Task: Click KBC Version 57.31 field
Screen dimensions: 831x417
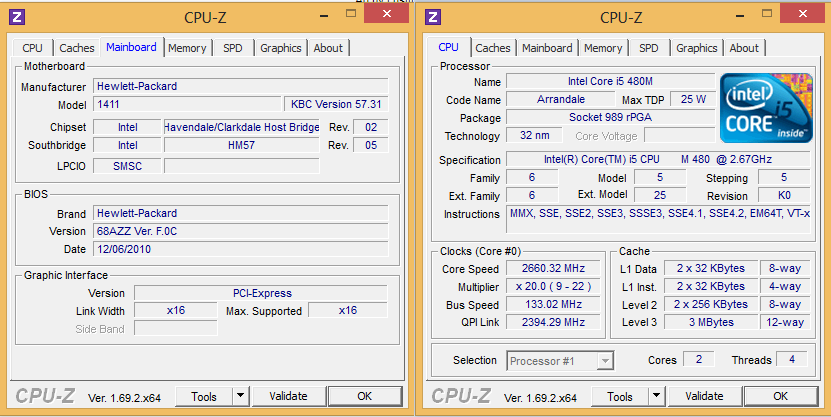Action: pos(336,104)
